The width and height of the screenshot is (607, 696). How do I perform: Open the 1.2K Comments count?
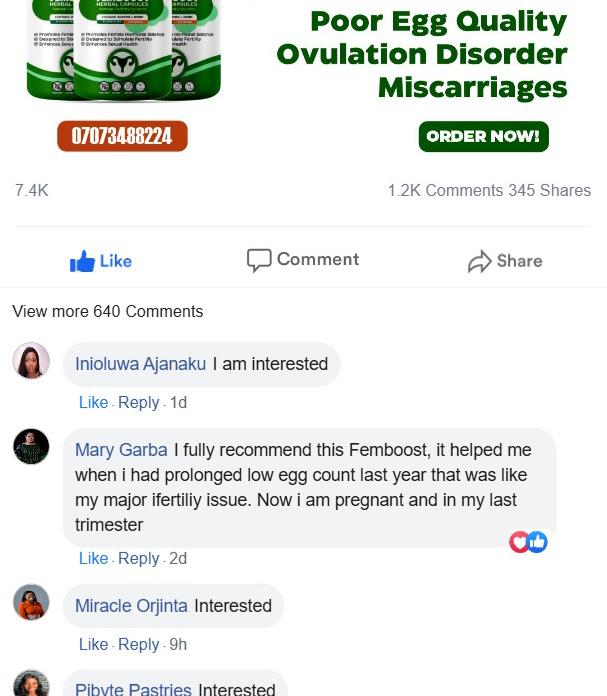[445, 190]
